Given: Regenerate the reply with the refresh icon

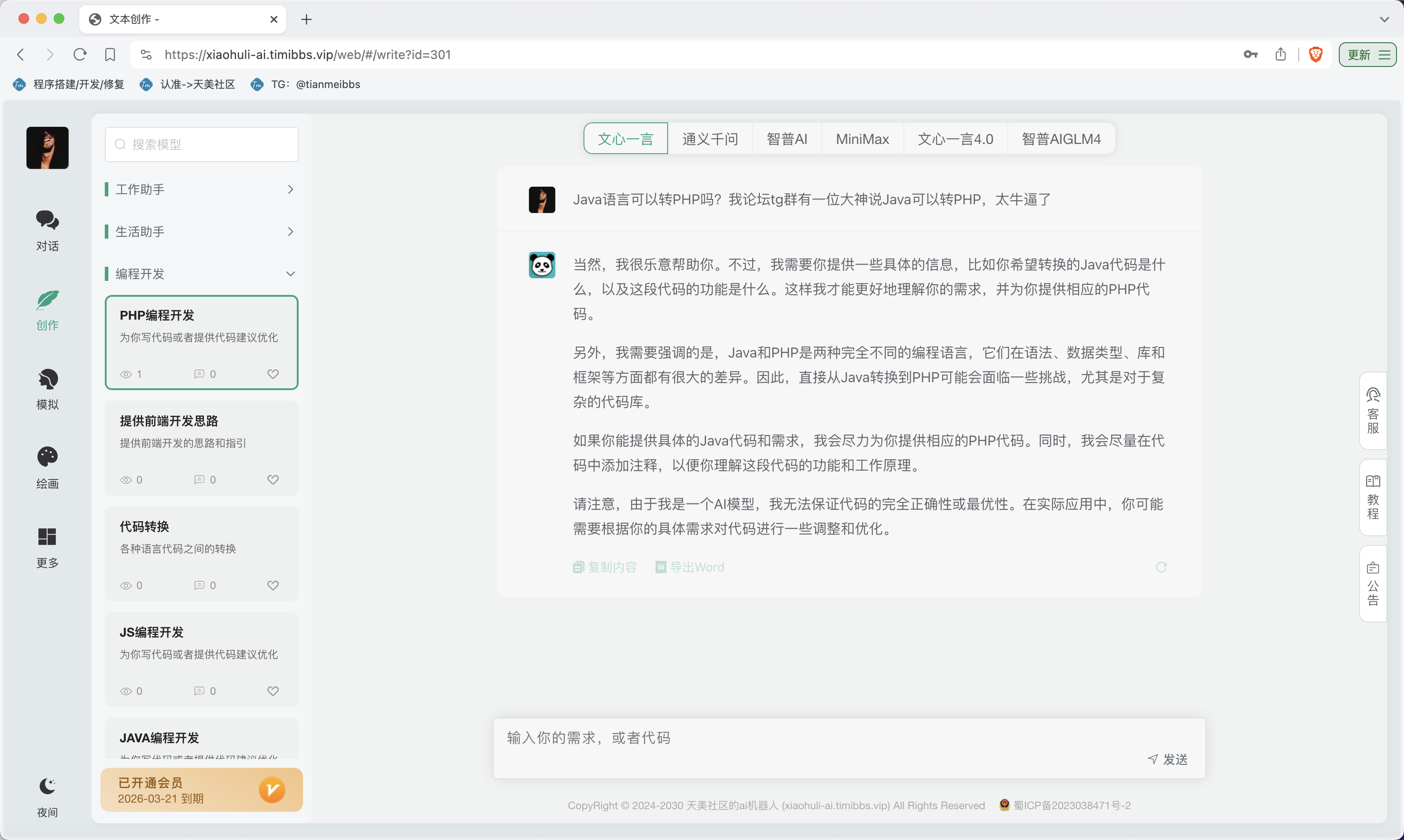Looking at the screenshot, I should (x=1161, y=567).
